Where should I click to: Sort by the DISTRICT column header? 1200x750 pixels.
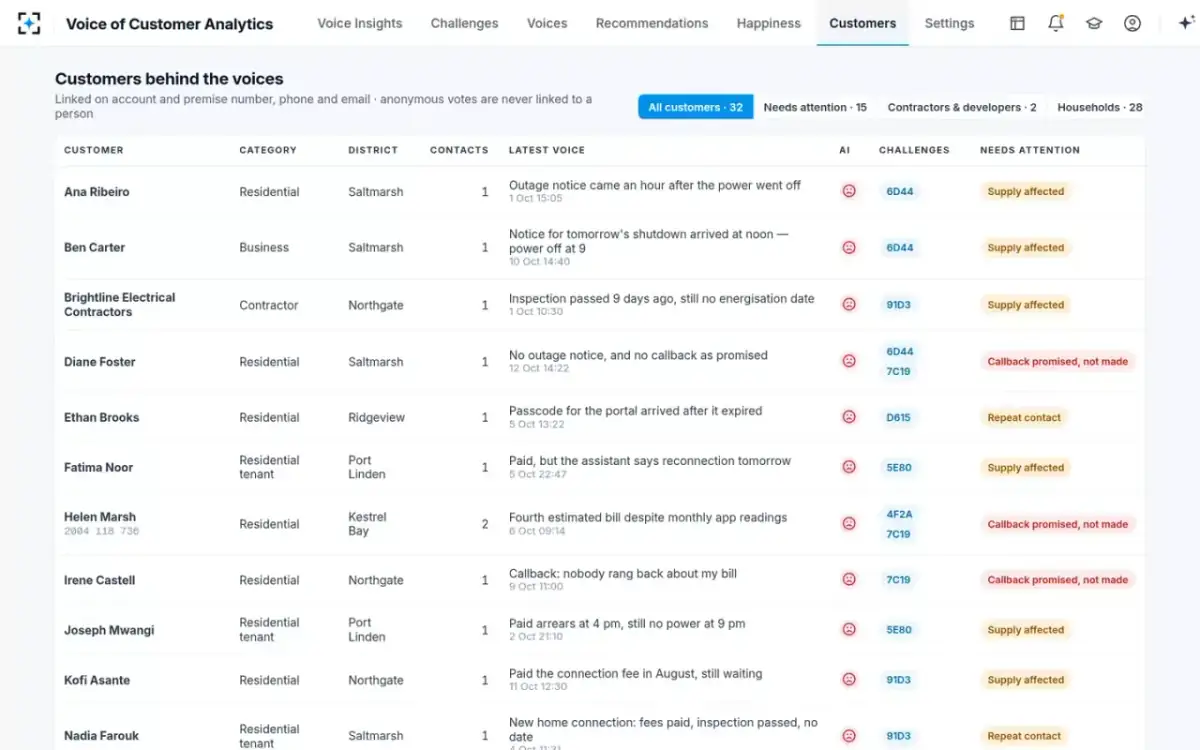pyautogui.click(x=373, y=150)
